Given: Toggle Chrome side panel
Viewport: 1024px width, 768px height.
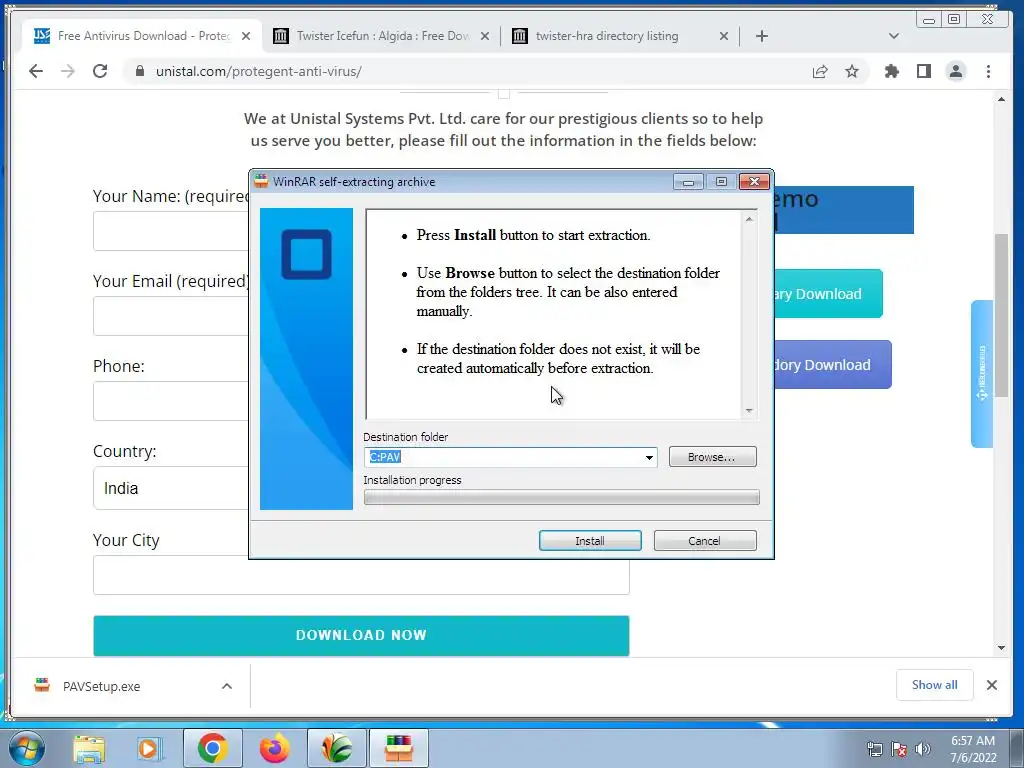Looking at the screenshot, I should [x=923, y=71].
